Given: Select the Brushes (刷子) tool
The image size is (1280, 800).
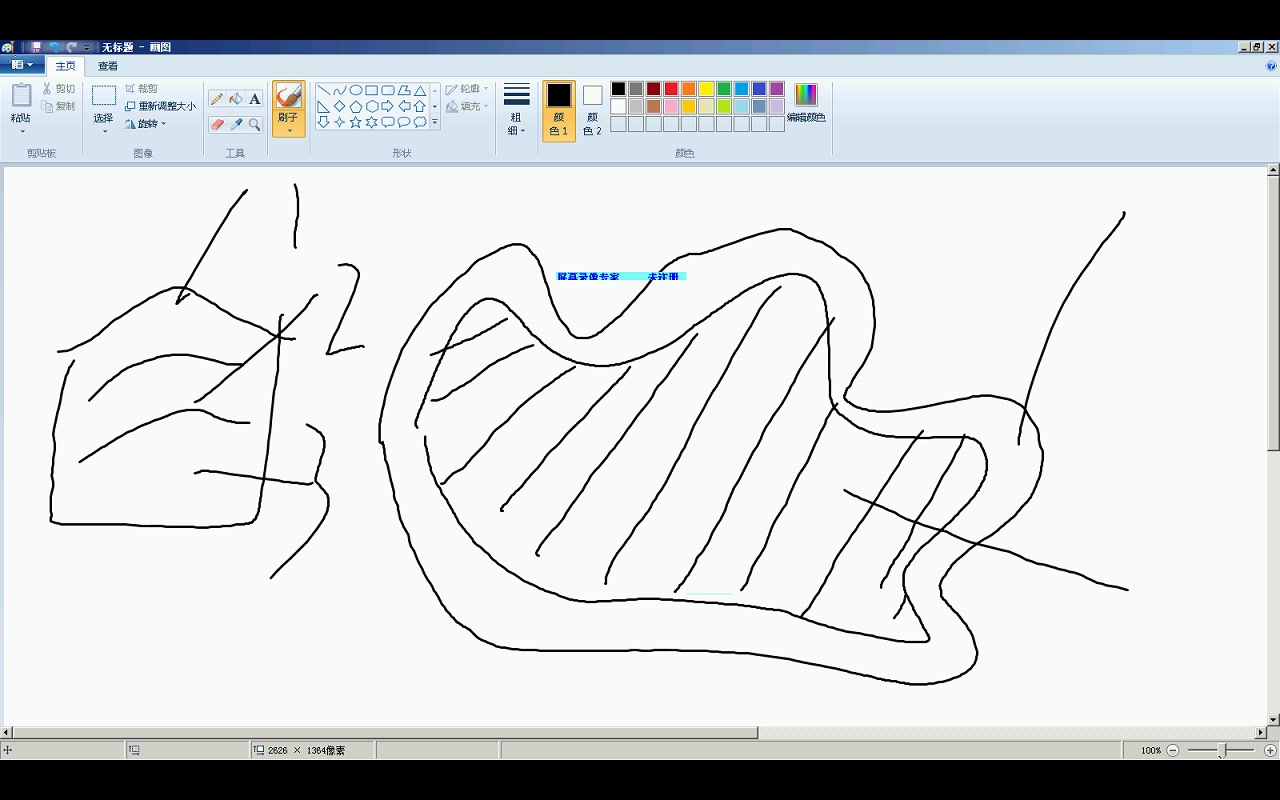Looking at the screenshot, I should 289,95.
